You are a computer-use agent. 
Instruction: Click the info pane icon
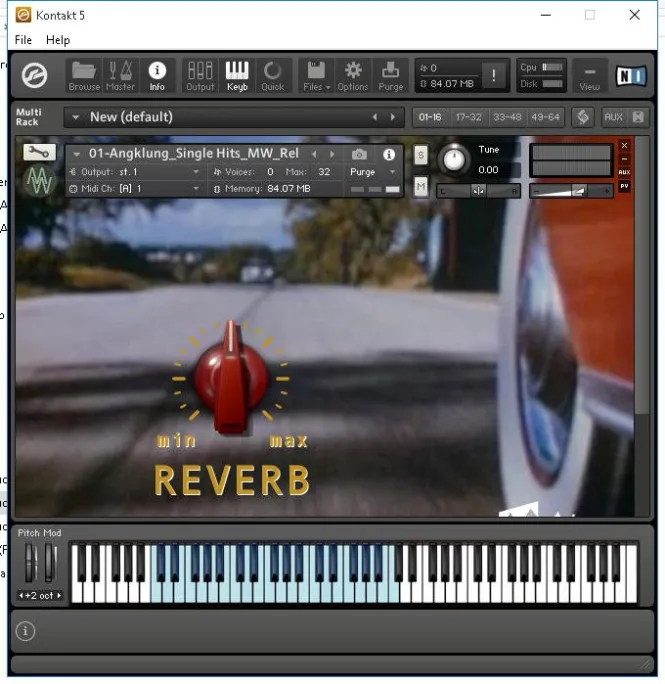[x=25, y=631]
